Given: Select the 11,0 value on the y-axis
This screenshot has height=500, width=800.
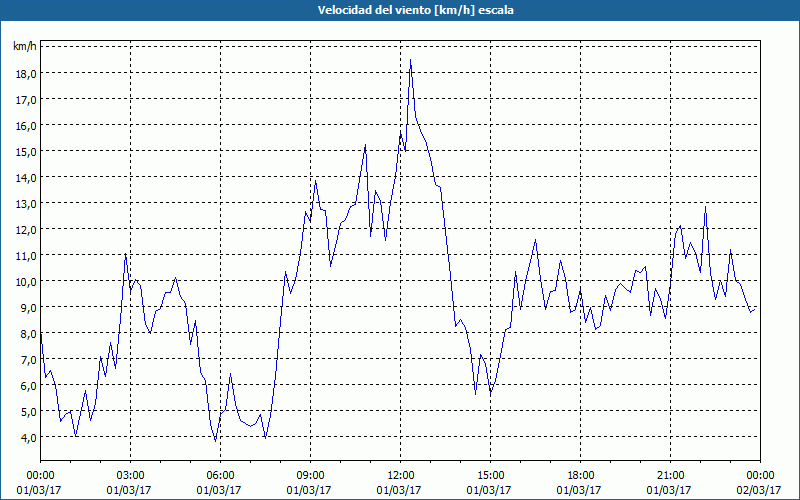Looking at the screenshot, I should pos(26,256).
